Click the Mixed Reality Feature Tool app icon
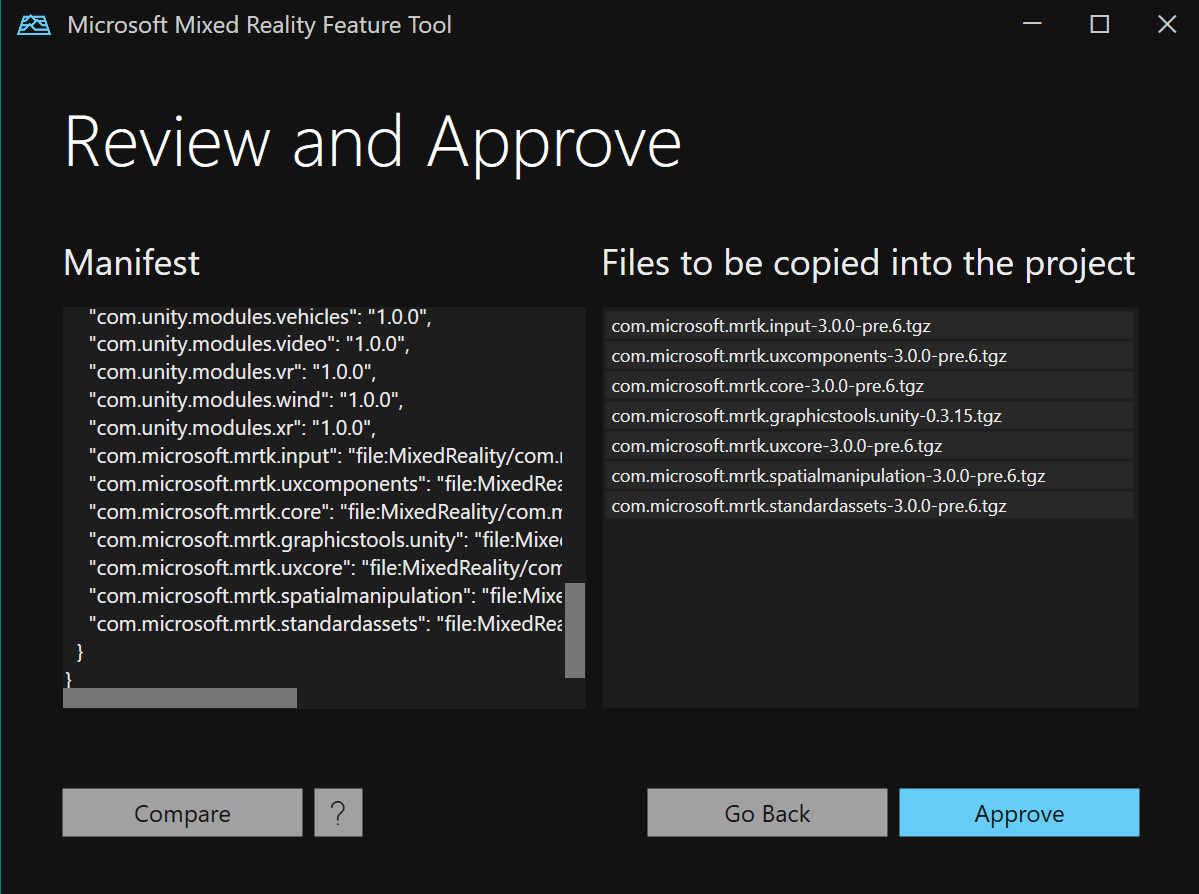Viewport: 1199px width, 894px height. click(34, 25)
